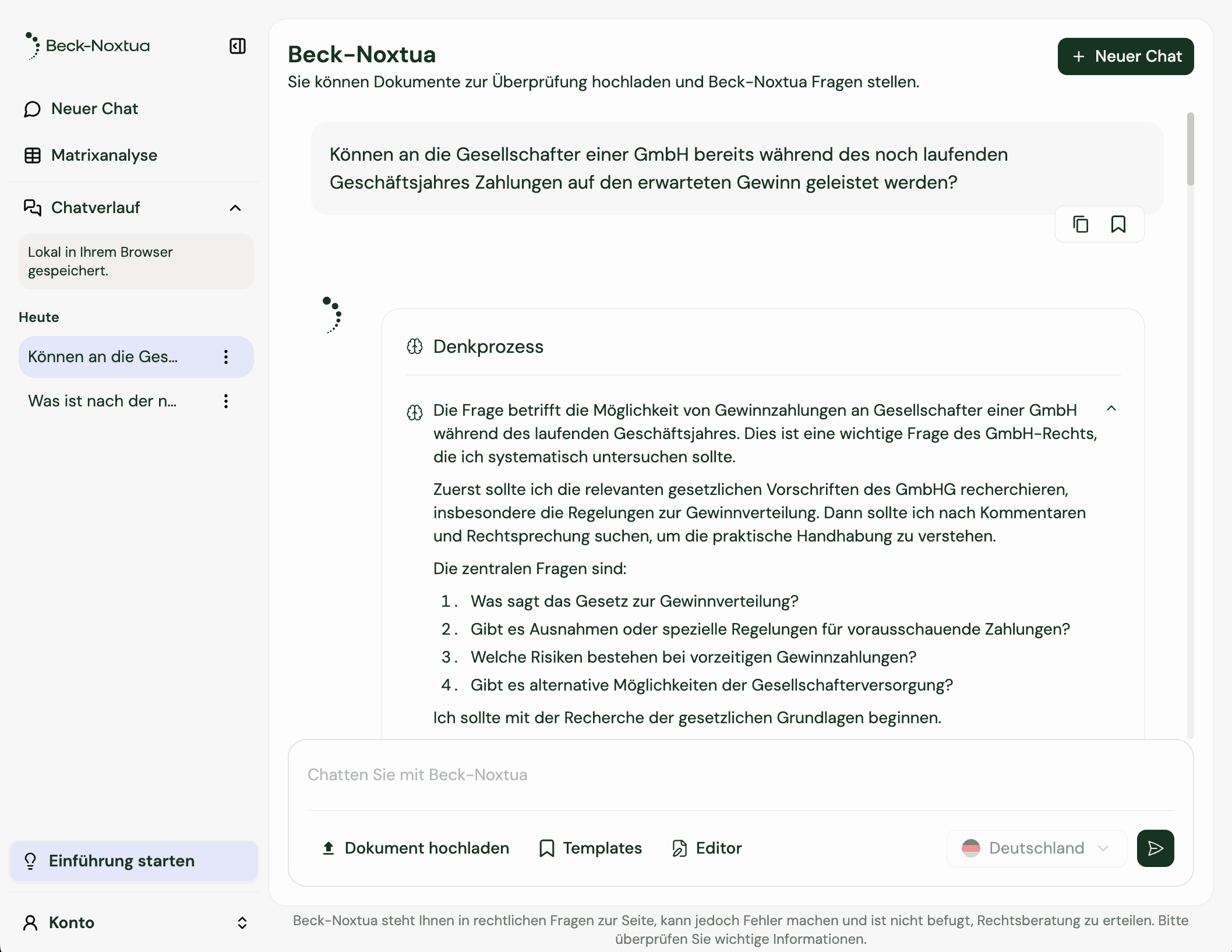Image resolution: width=1232 pixels, height=952 pixels.
Task: Click the Beck-Noxtua logo in sidebar
Action: pos(87,46)
